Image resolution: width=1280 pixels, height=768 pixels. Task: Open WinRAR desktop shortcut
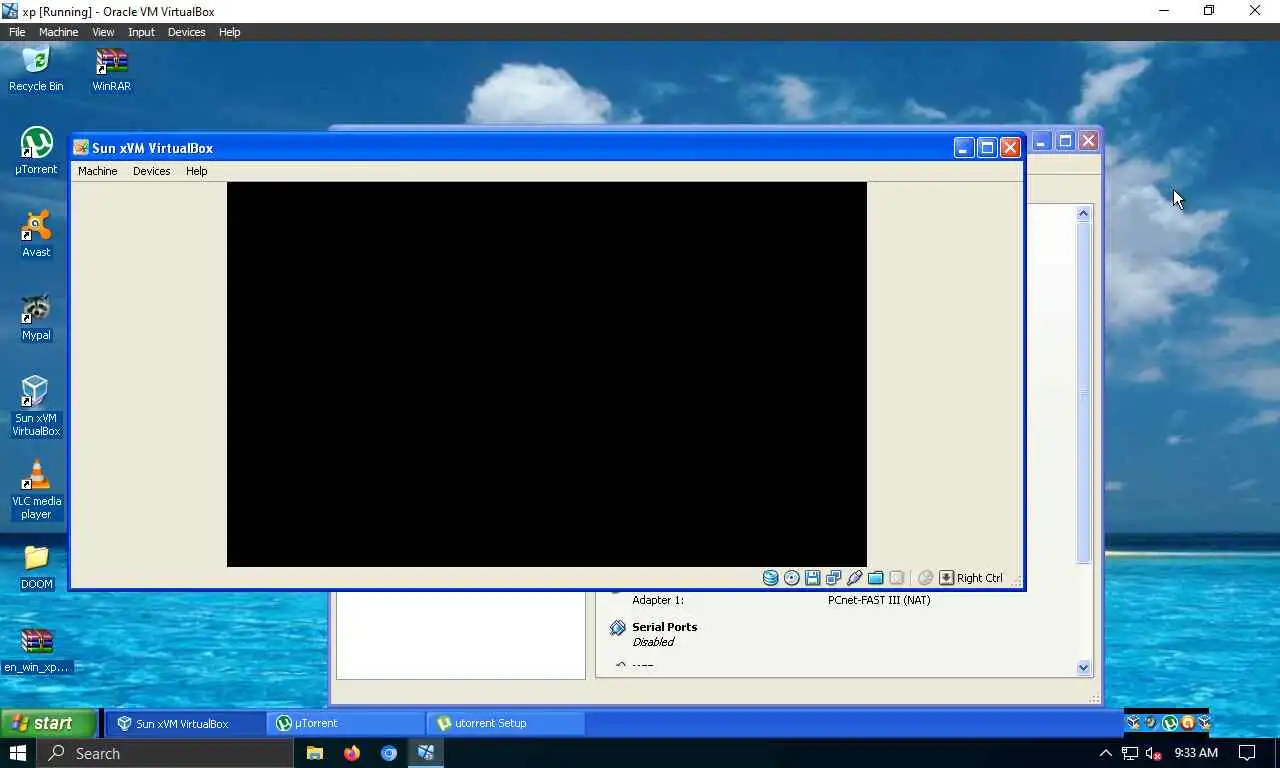click(x=111, y=69)
